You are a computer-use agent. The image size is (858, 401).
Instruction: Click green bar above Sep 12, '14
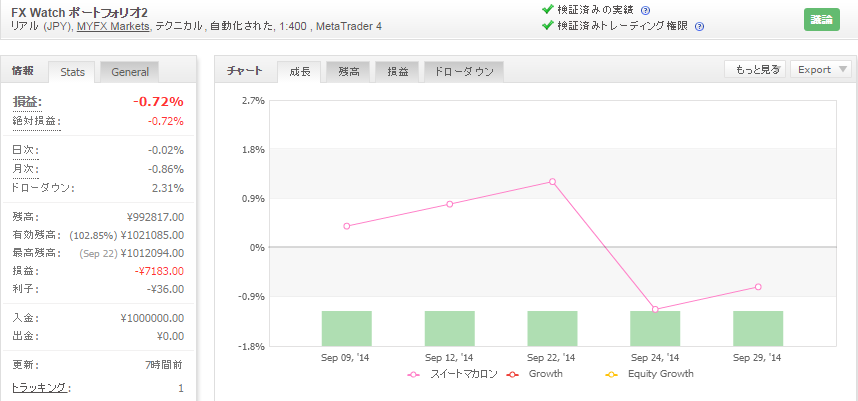[x=450, y=328]
